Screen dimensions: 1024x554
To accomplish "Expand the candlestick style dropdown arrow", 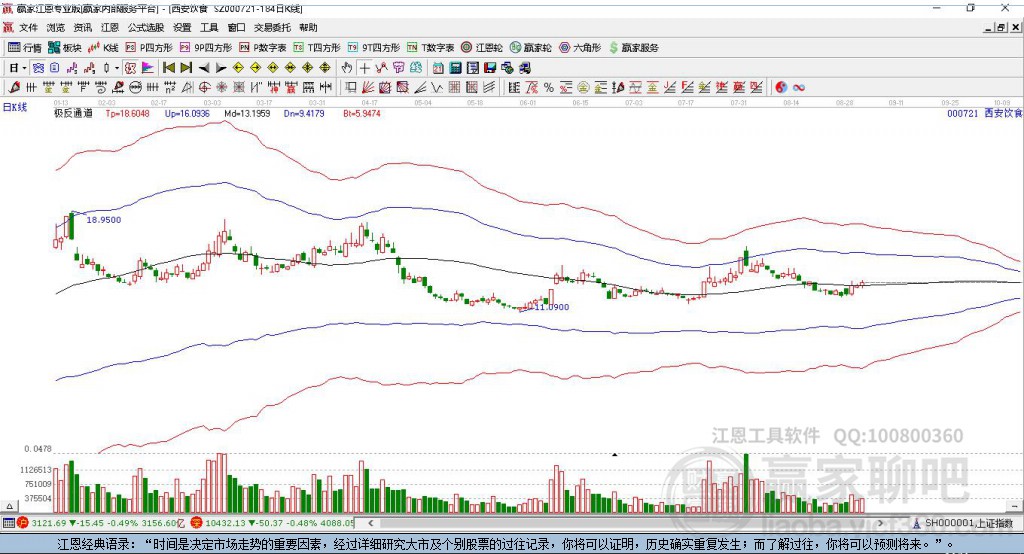I will coord(116,68).
